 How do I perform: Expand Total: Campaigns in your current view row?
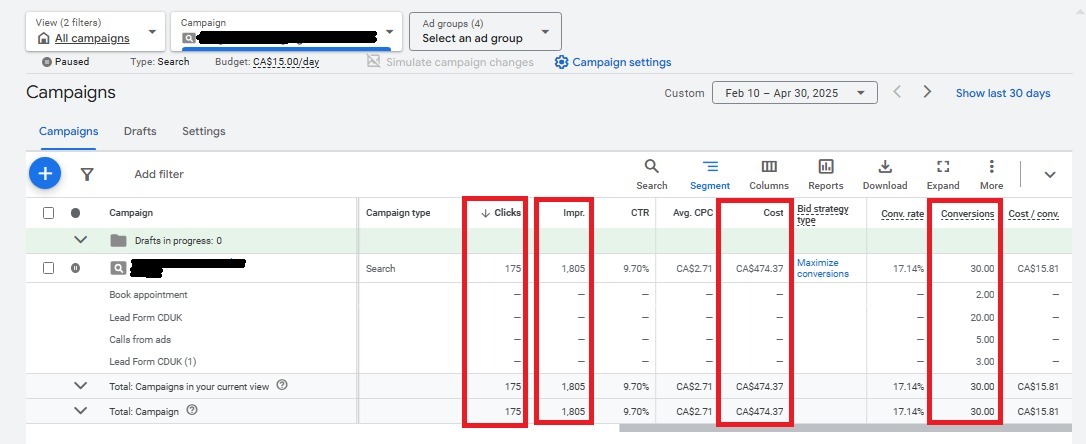click(81, 385)
